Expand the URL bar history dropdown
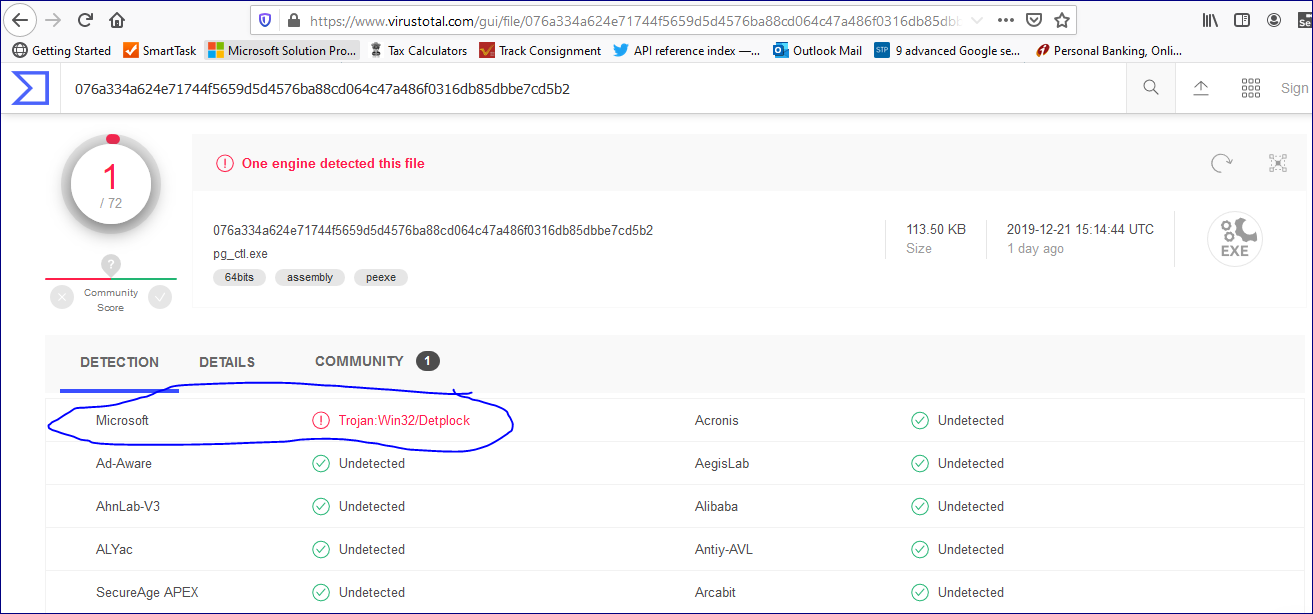The width and height of the screenshot is (1313, 614). click(977, 20)
